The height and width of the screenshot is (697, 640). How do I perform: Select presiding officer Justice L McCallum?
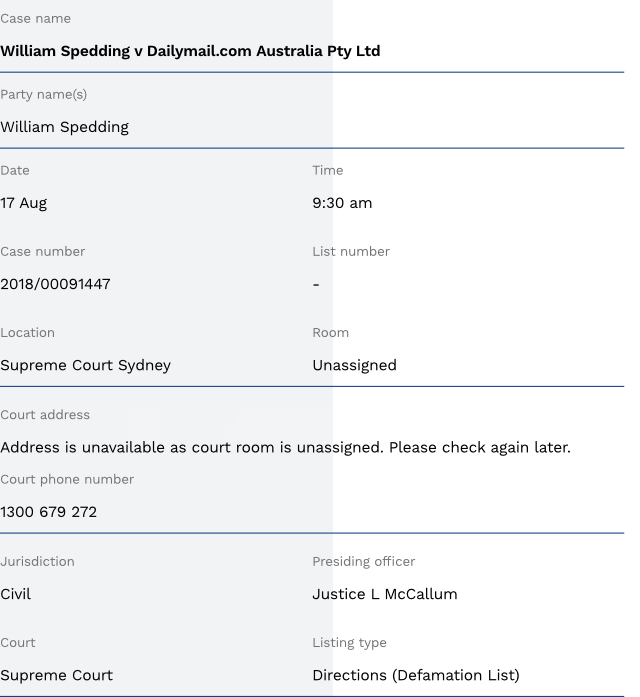pyautogui.click(x=384, y=594)
